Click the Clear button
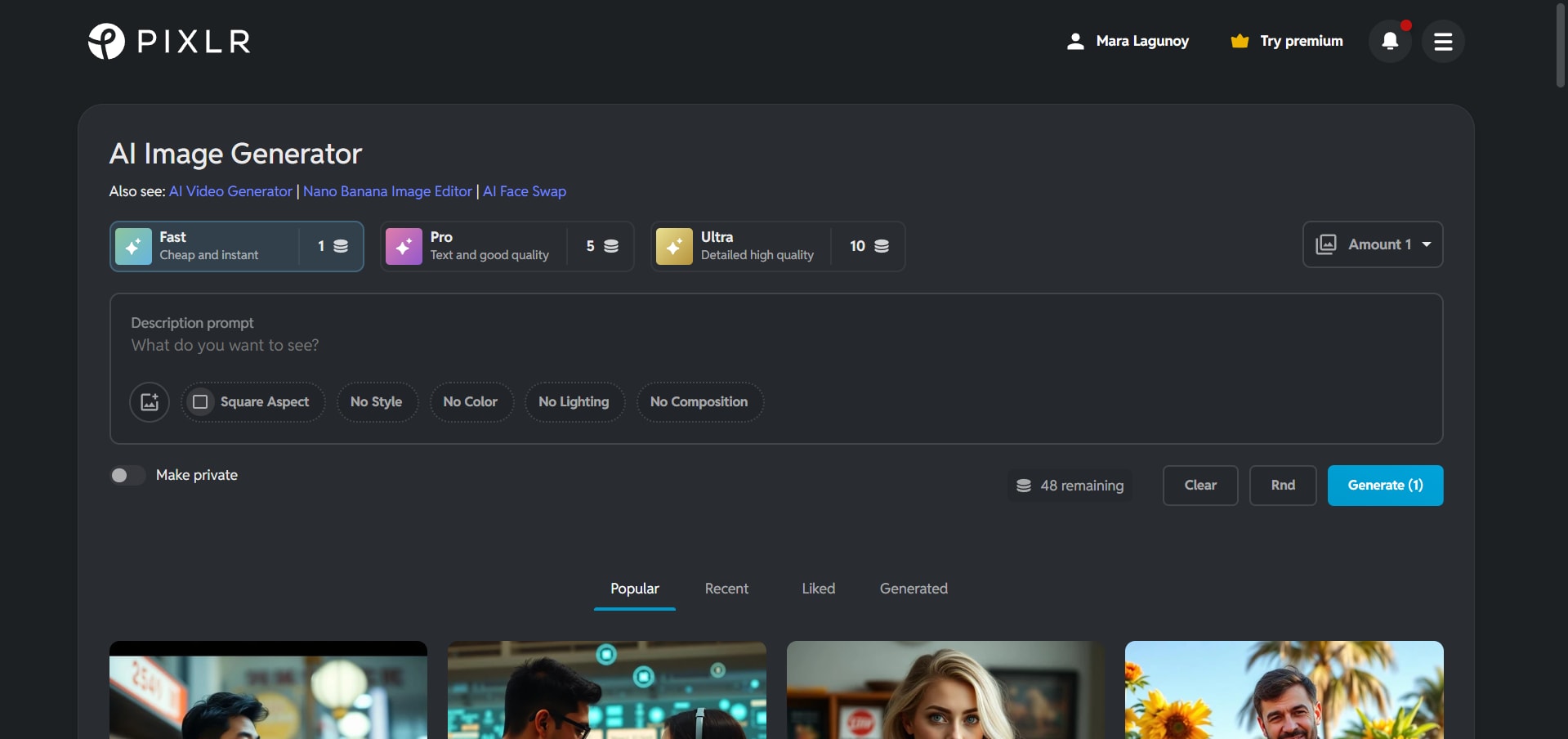 coord(1200,486)
